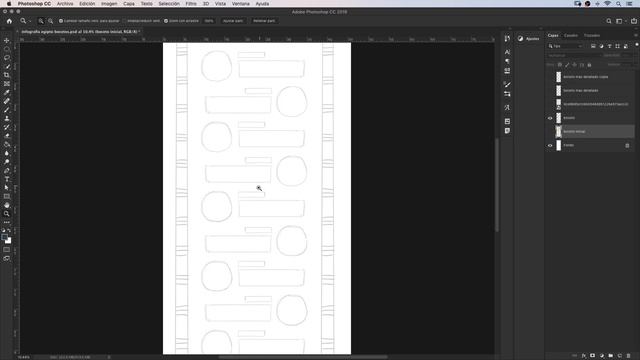Image resolution: width=640 pixels, height=360 pixels.
Task: Click the 100% zoom button
Action: click(x=209, y=21)
